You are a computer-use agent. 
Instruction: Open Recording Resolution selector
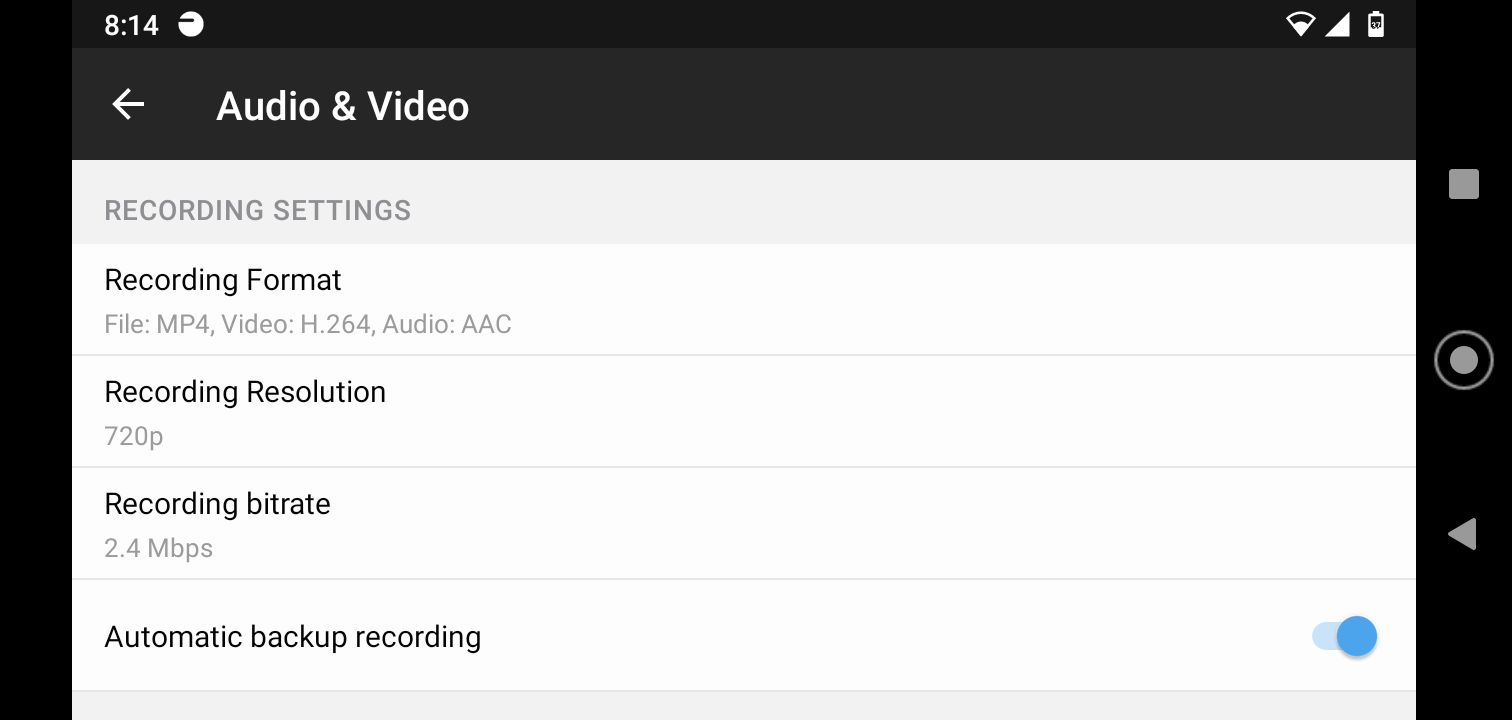600,411
